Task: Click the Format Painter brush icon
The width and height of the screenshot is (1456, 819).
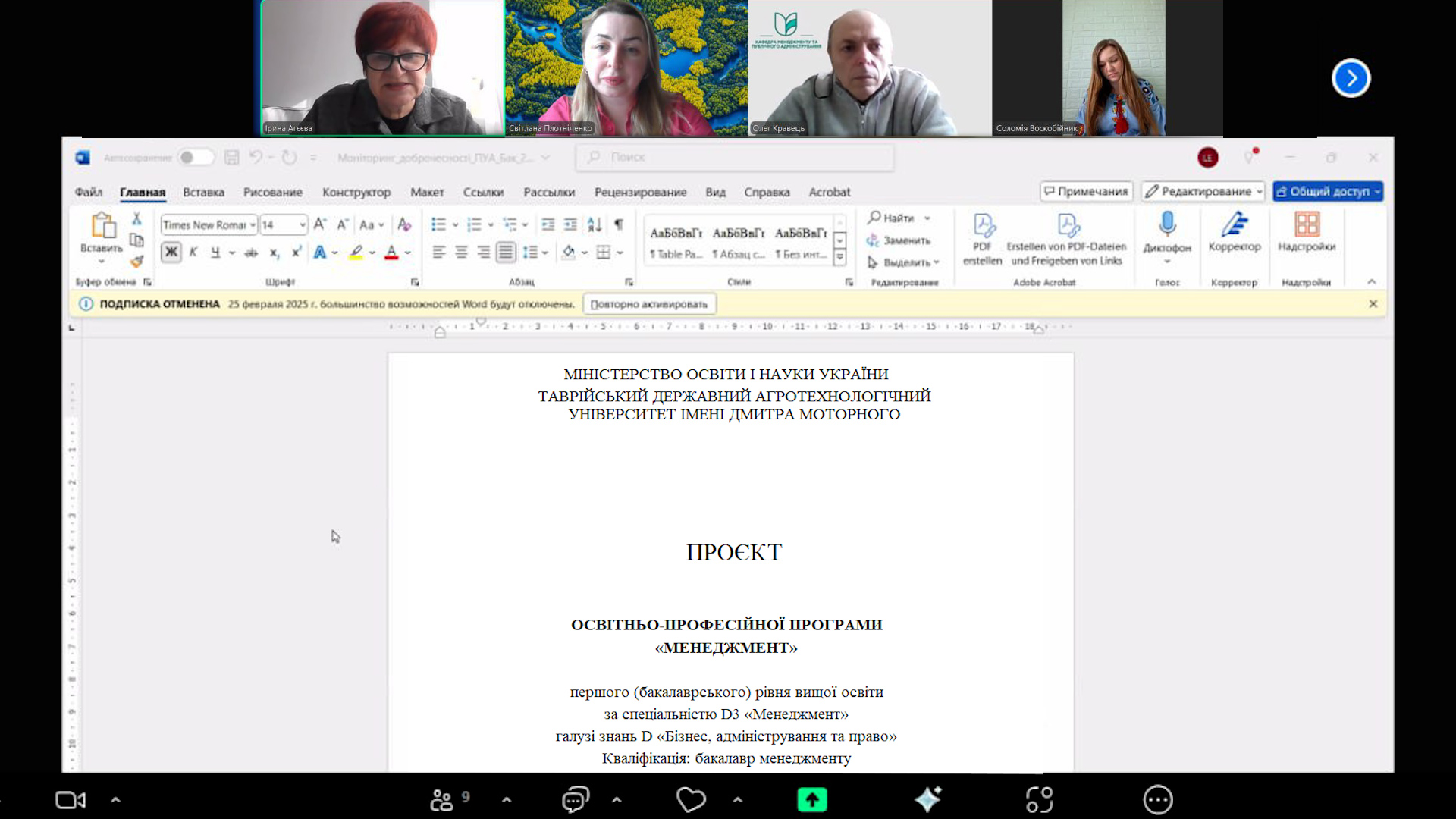Action: pyautogui.click(x=136, y=262)
